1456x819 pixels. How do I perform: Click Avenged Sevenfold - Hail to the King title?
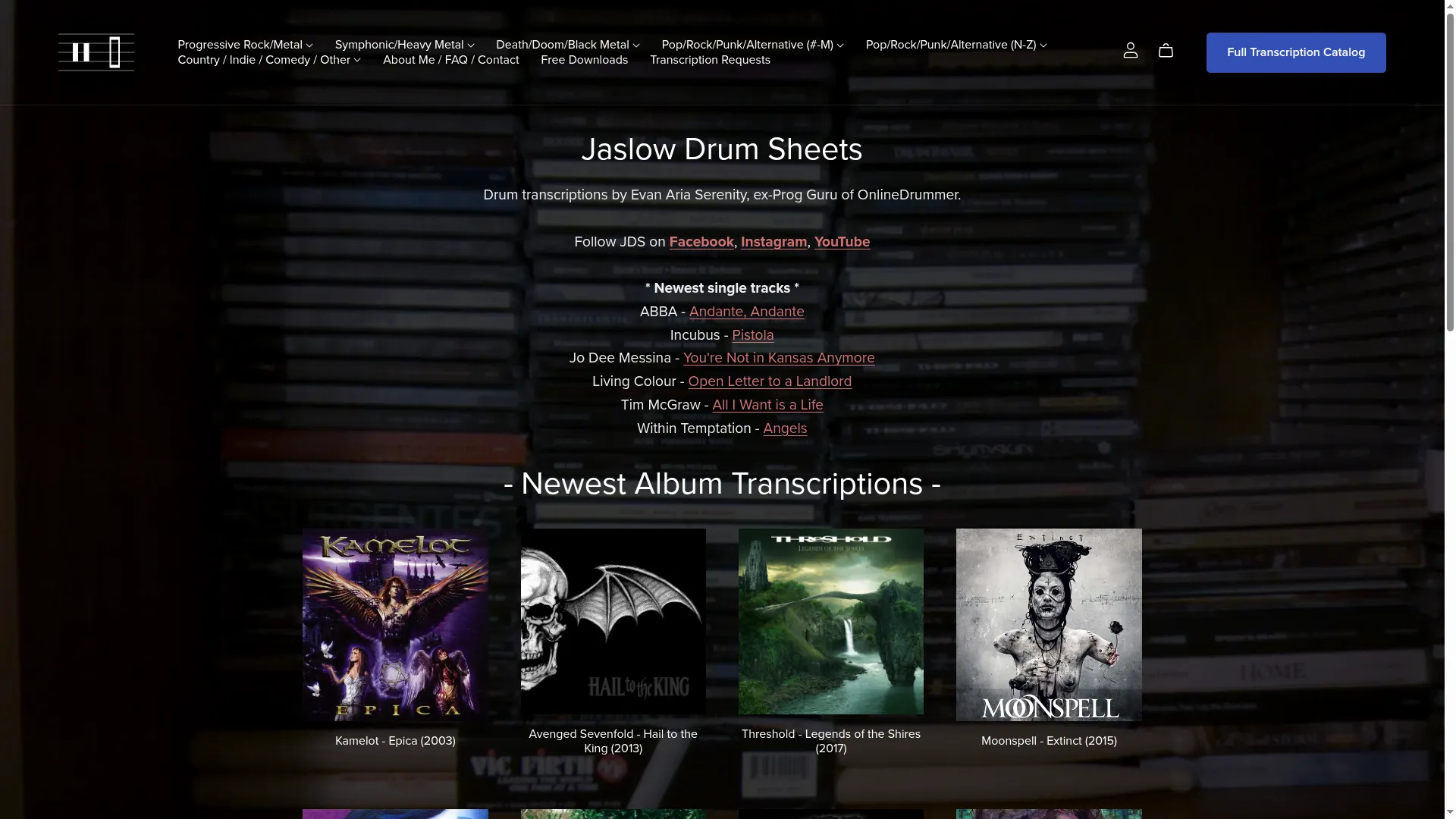point(613,741)
